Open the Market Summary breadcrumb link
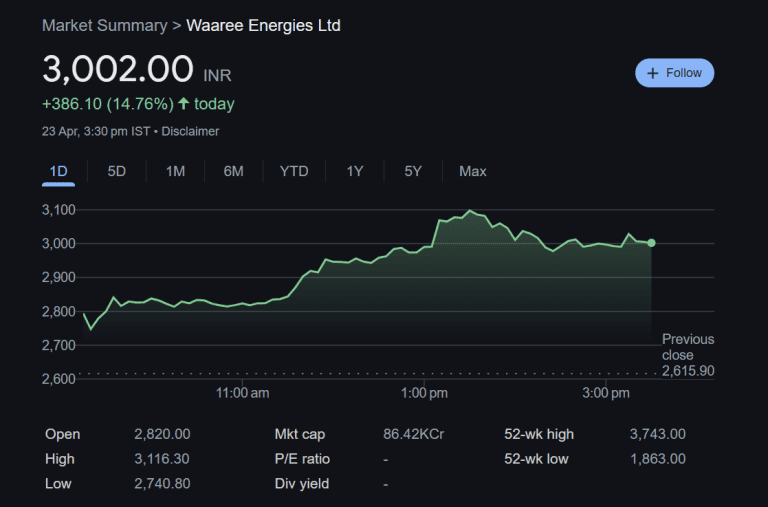768x507 pixels. [x=105, y=25]
